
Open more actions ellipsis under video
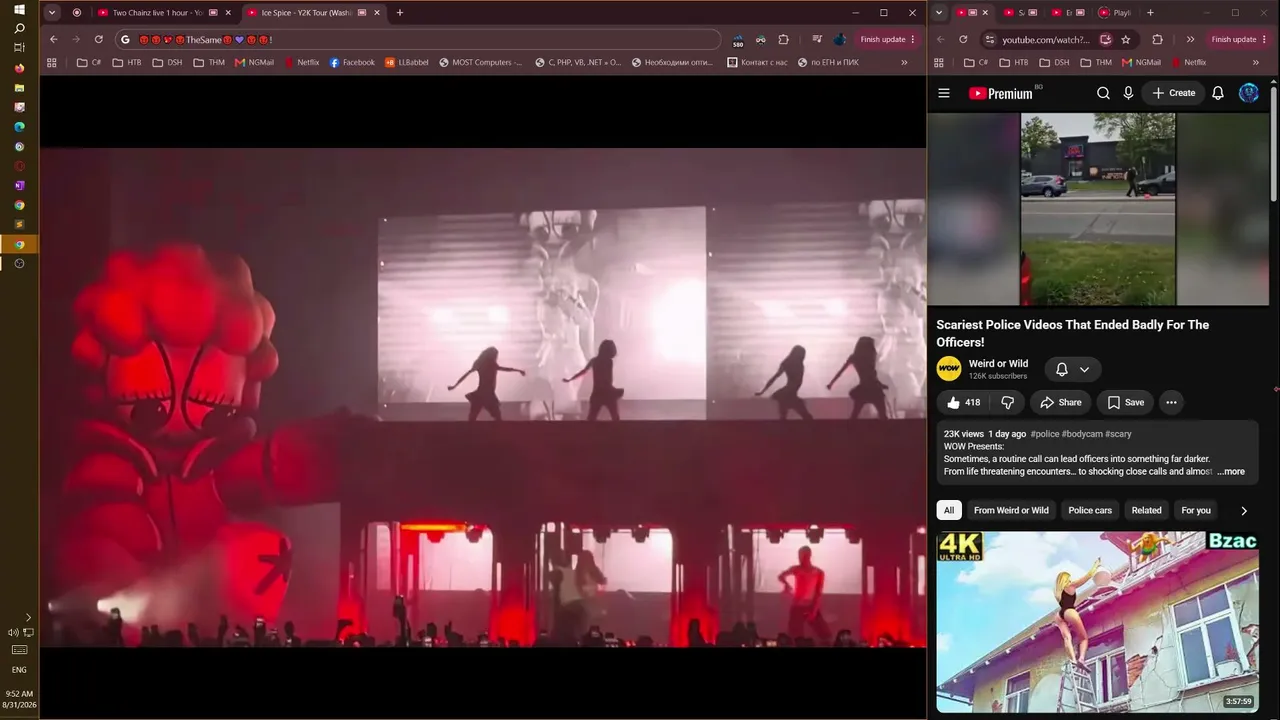click(x=1171, y=402)
